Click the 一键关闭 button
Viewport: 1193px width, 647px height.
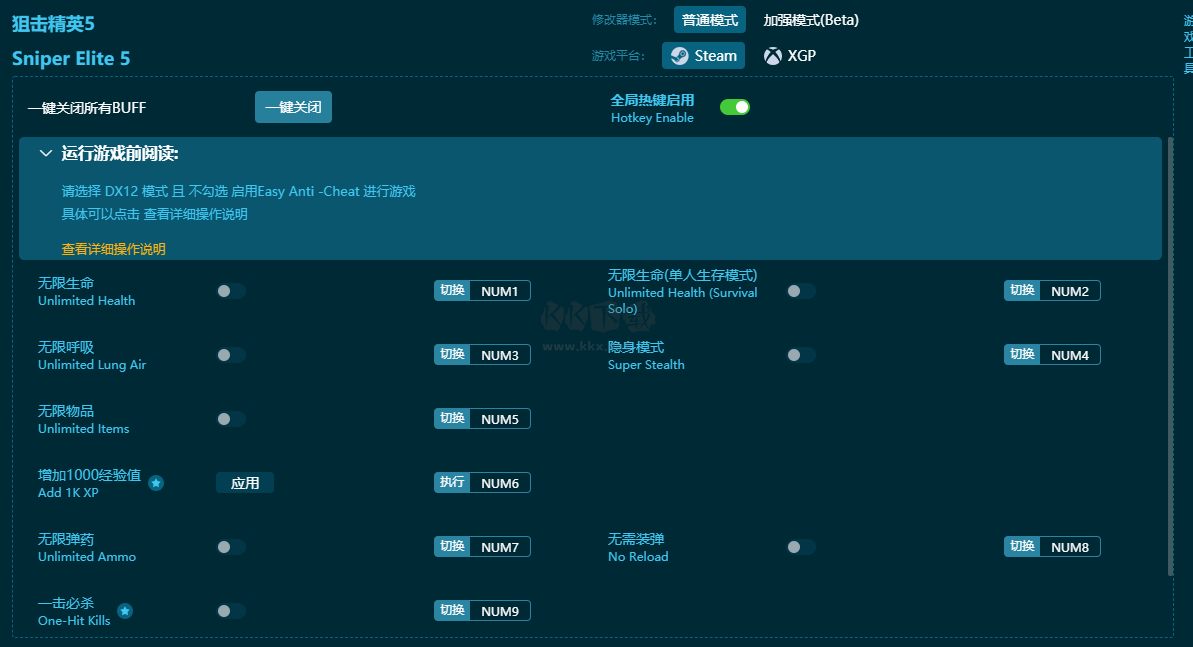point(293,107)
